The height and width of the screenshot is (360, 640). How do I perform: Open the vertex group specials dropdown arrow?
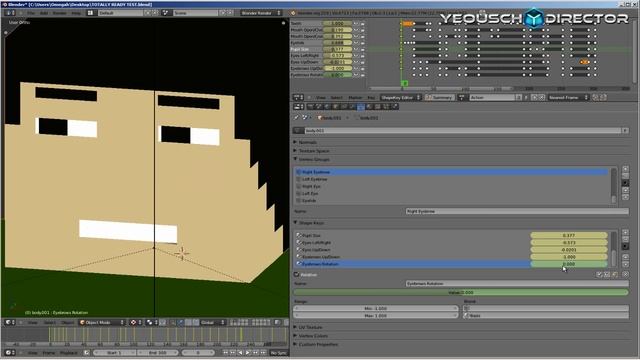pyautogui.click(x=626, y=183)
